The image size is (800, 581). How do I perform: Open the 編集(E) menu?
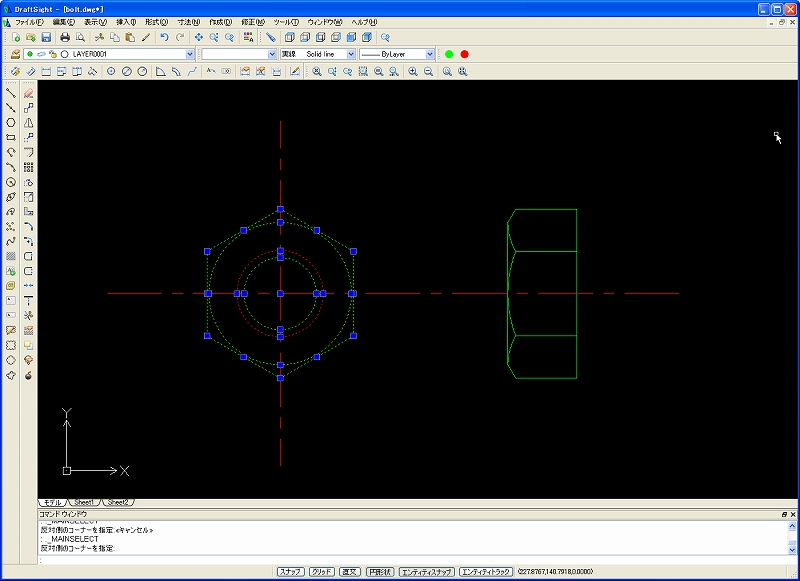click(64, 22)
